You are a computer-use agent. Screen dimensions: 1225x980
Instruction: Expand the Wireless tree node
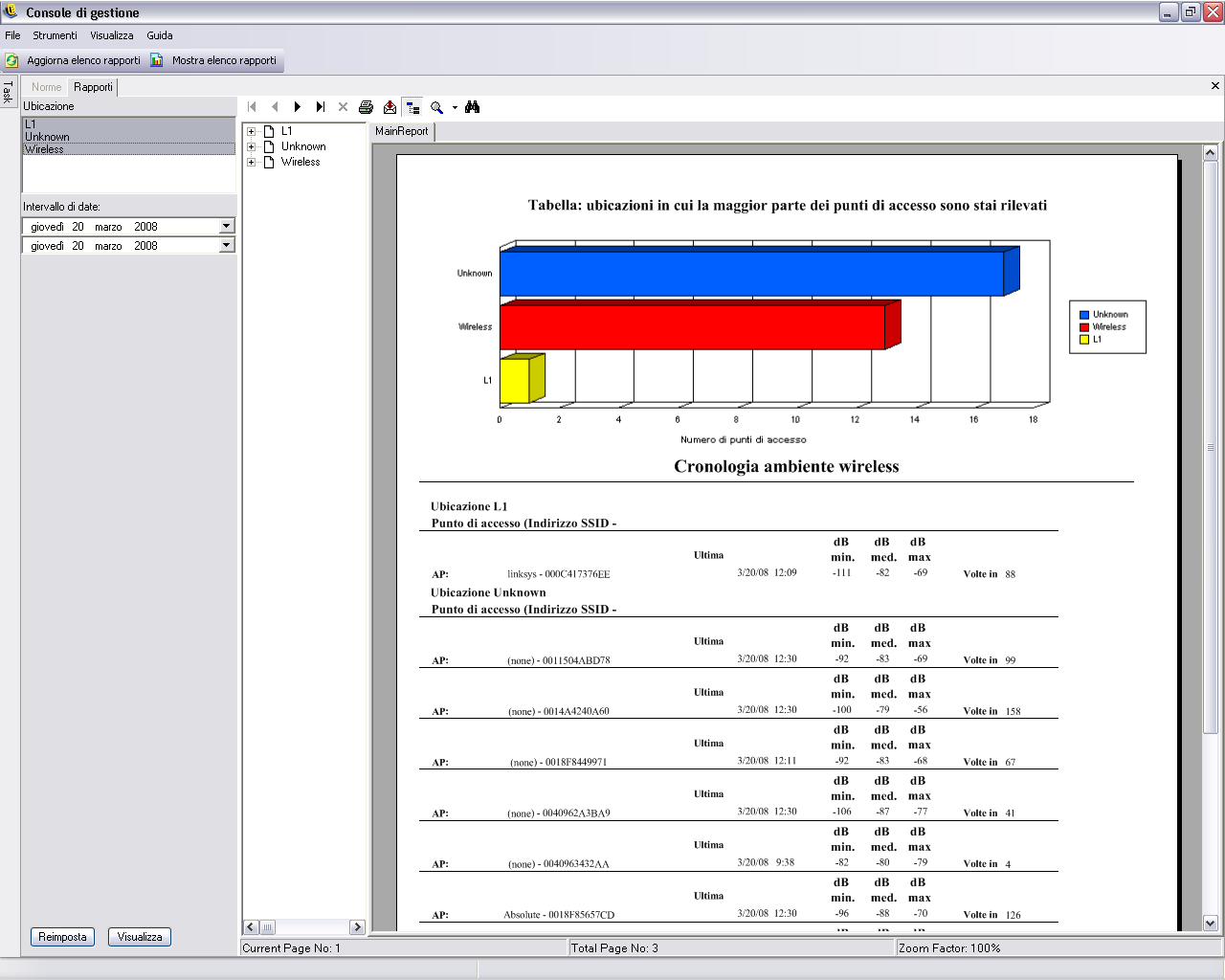pyautogui.click(x=252, y=162)
